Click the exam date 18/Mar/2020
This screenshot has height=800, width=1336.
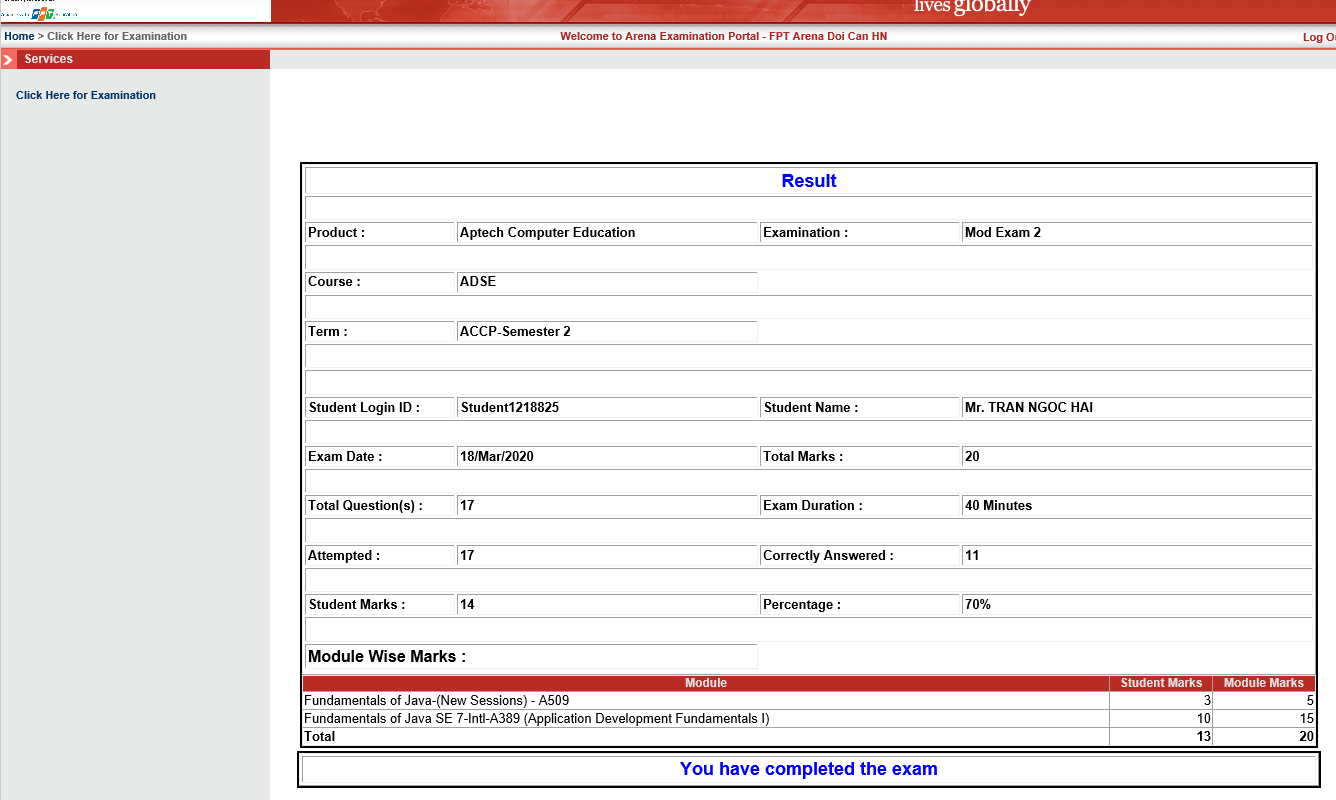pos(497,456)
